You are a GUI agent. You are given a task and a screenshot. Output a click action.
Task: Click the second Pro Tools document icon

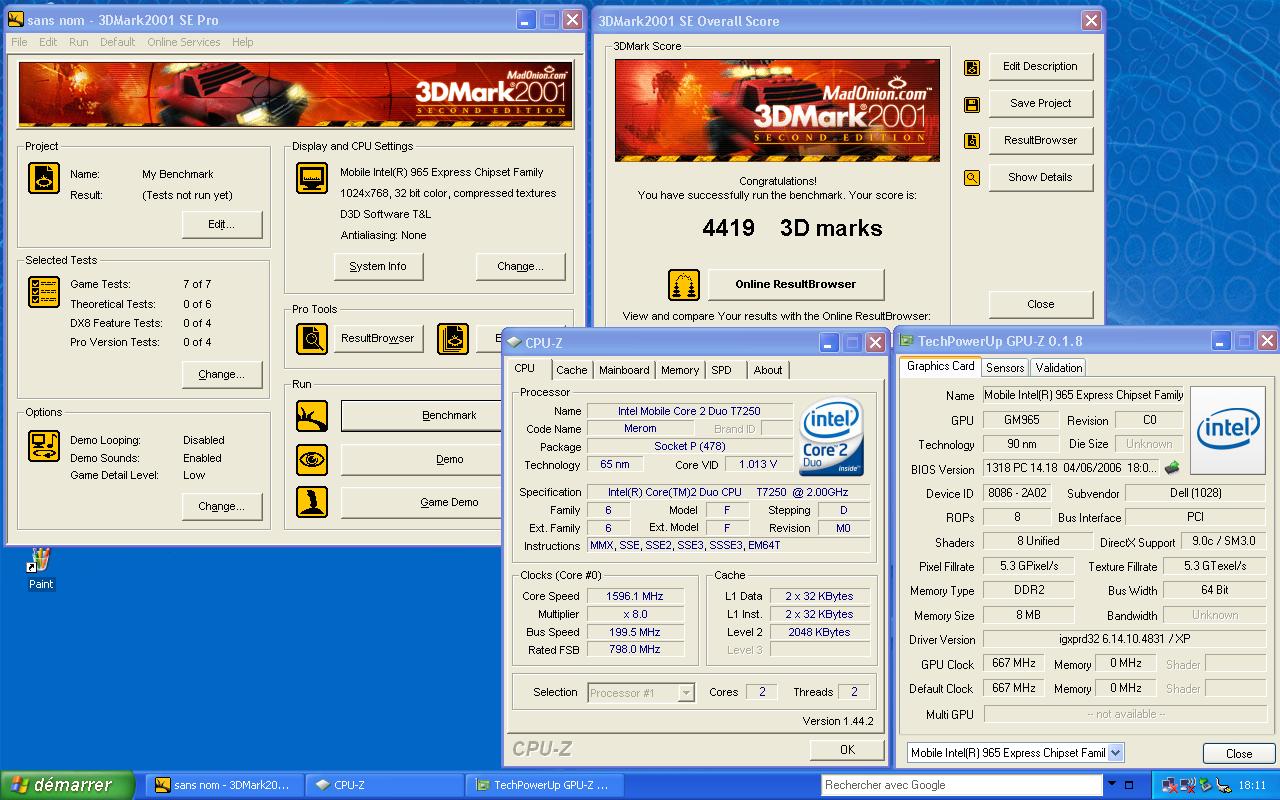(x=453, y=339)
